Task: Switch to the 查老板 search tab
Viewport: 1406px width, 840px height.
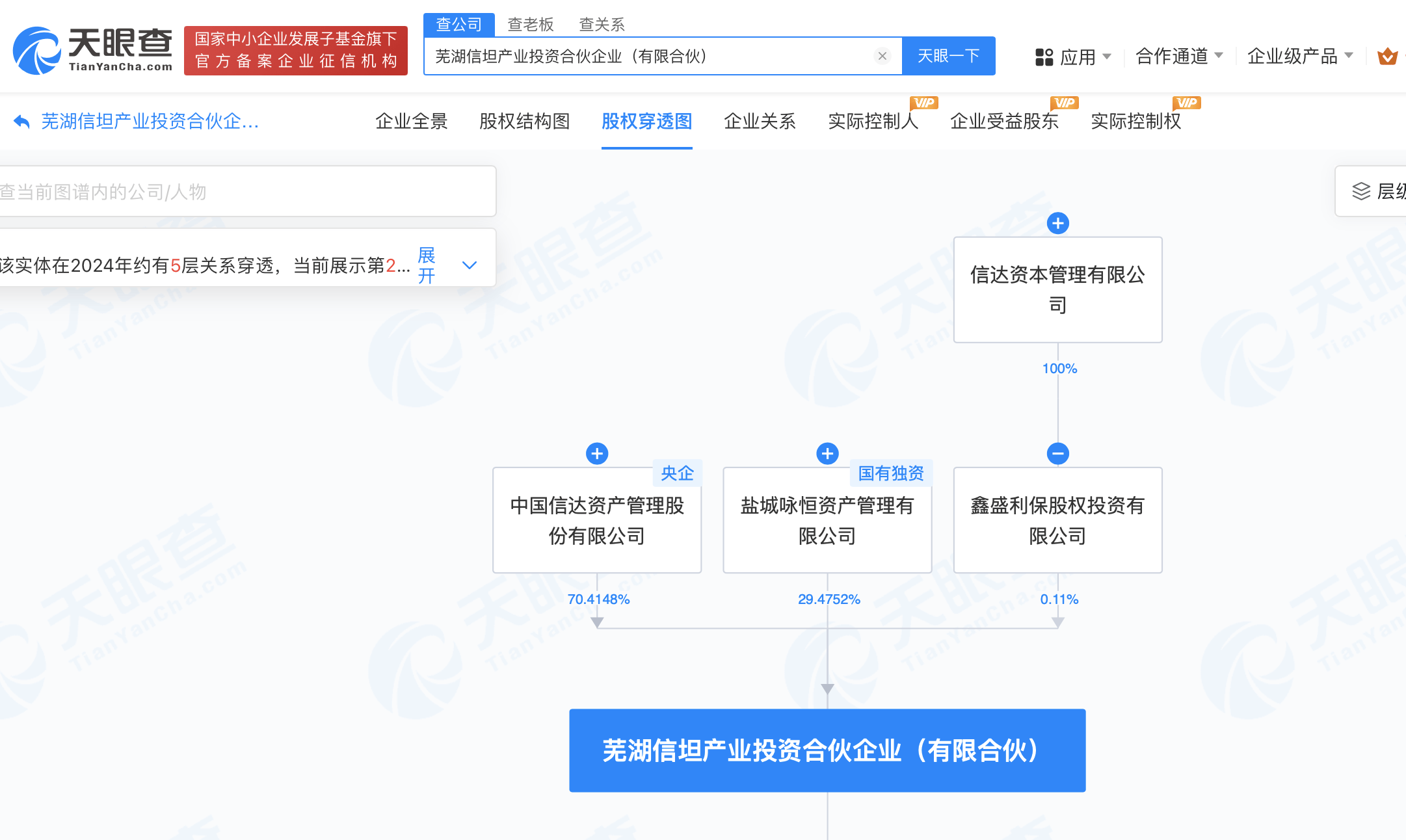Action: (531, 25)
